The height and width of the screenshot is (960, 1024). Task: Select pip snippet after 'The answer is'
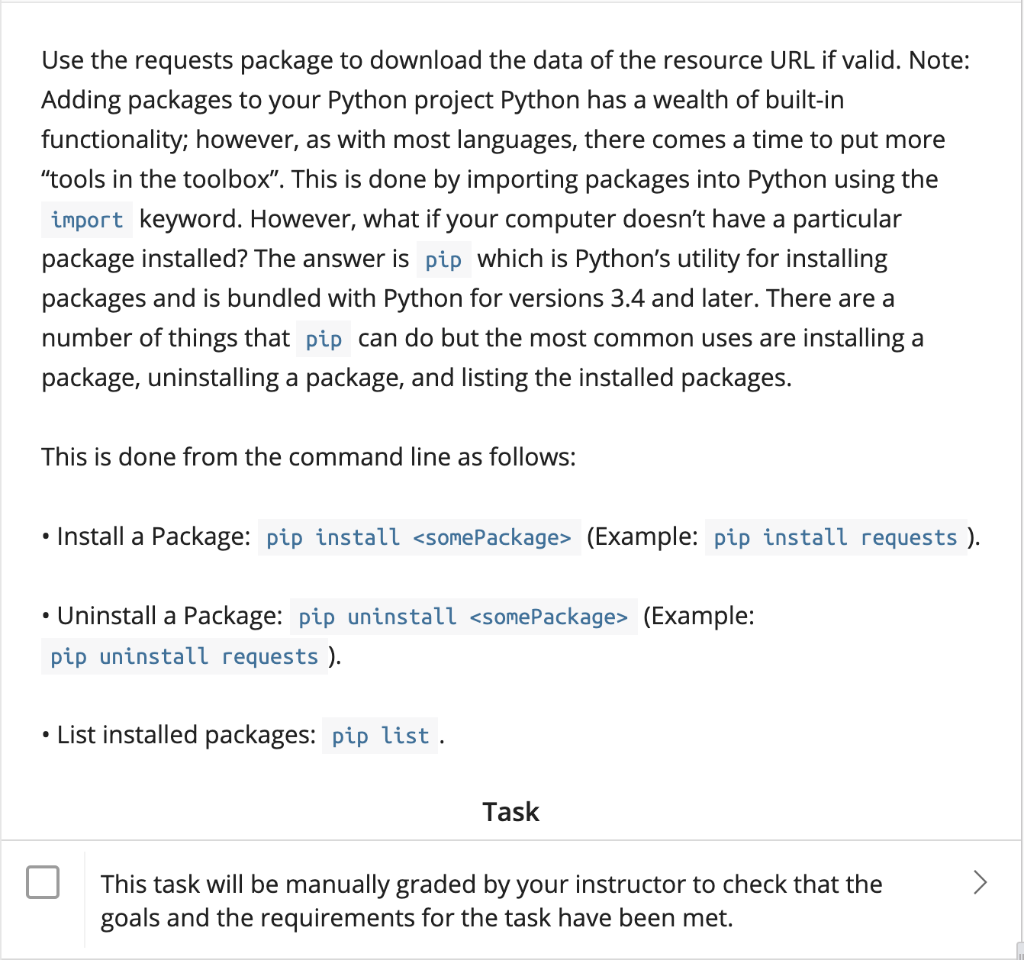[x=443, y=260]
